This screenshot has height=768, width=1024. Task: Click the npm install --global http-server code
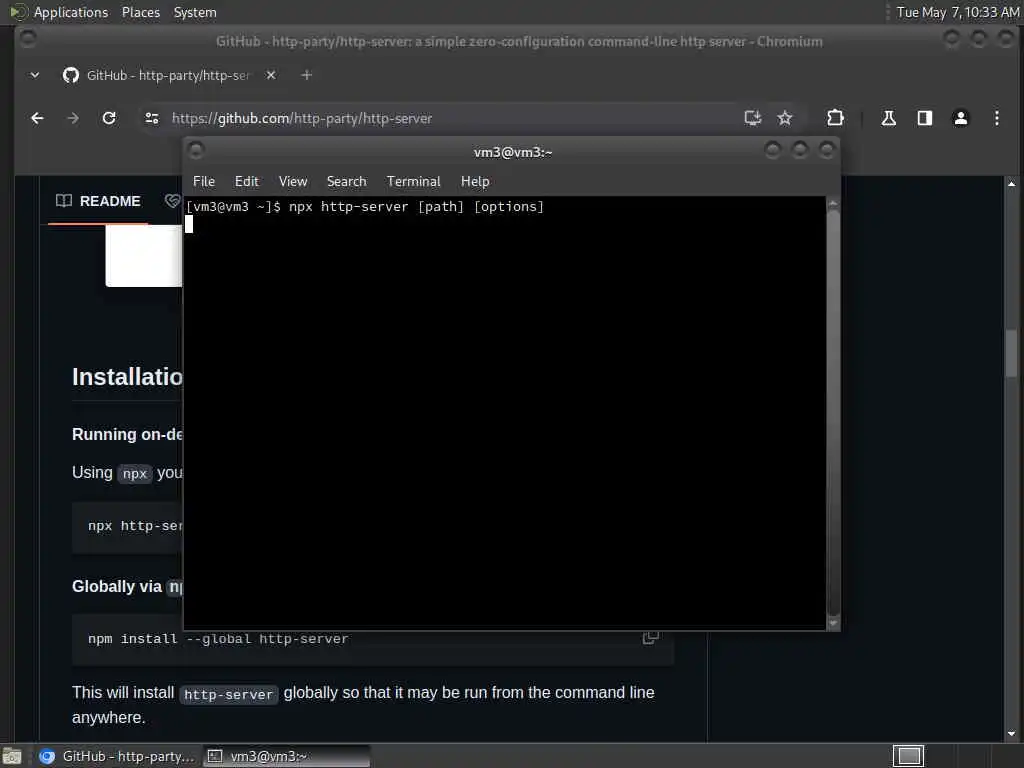(x=219, y=639)
